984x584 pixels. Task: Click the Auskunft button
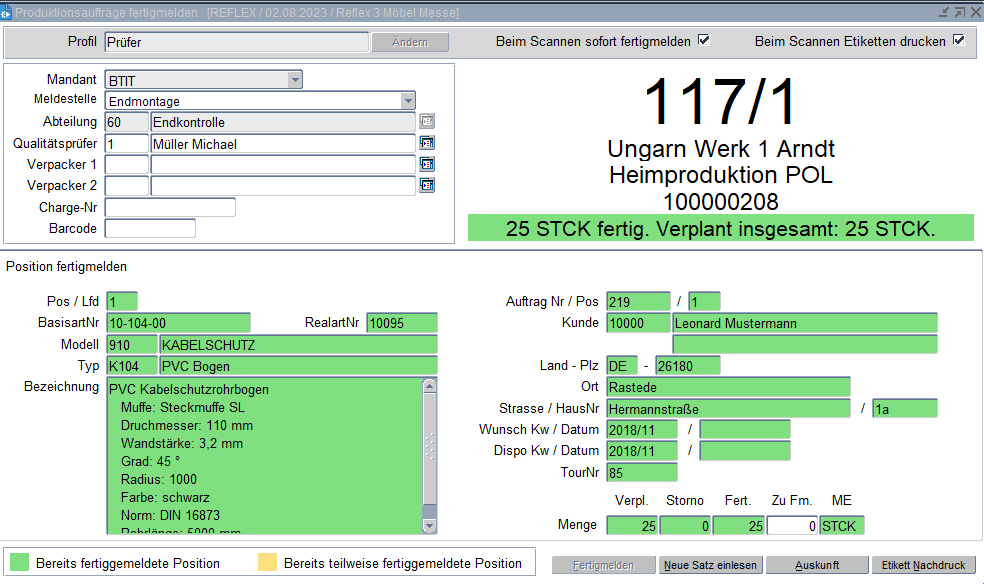(x=817, y=565)
